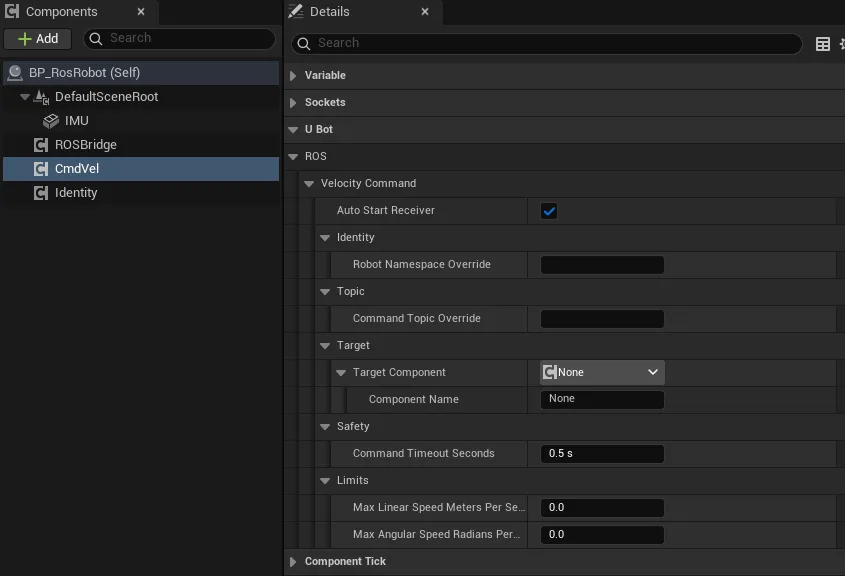Image resolution: width=845 pixels, height=576 pixels.
Task: Click the Max Angular Speed value field
Action: coord(602,535)
